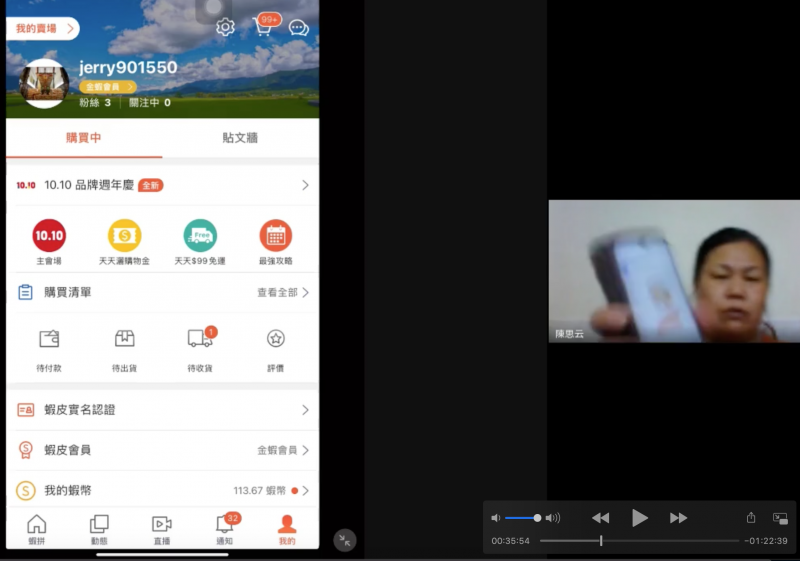Open the shopping cart with 99+ badge
The width and height of the screenshot is (800, 561).
(x=265, y=25)
